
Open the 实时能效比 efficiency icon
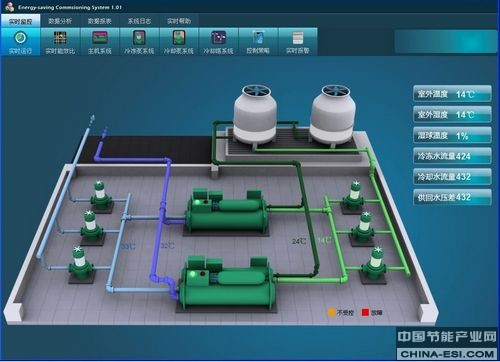coord(60,42)
